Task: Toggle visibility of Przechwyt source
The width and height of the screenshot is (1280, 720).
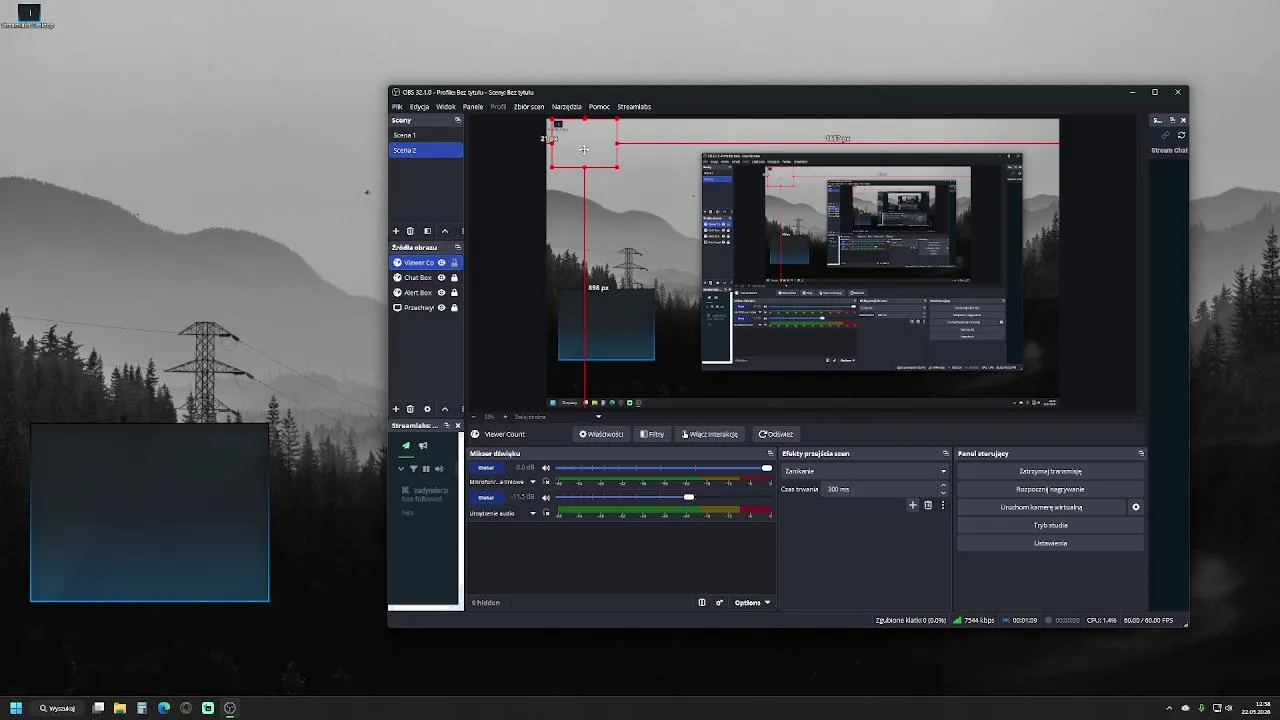Action: tap(441, 308)
